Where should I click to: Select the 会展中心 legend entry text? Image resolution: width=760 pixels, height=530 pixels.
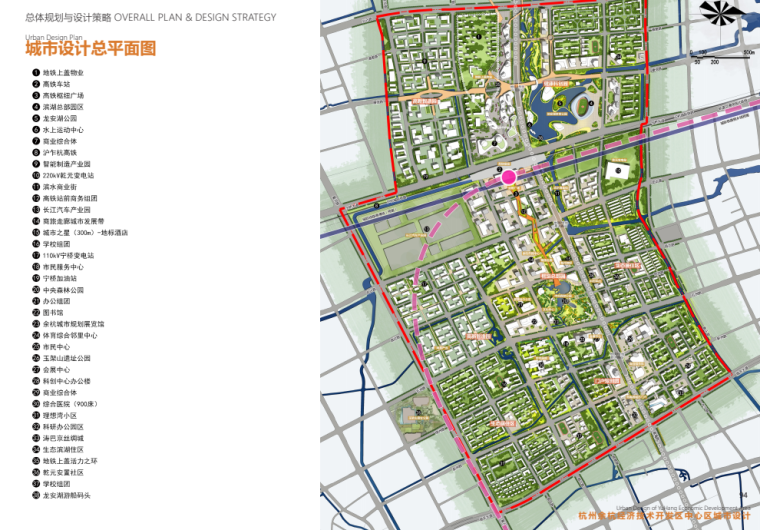(56, 369)
